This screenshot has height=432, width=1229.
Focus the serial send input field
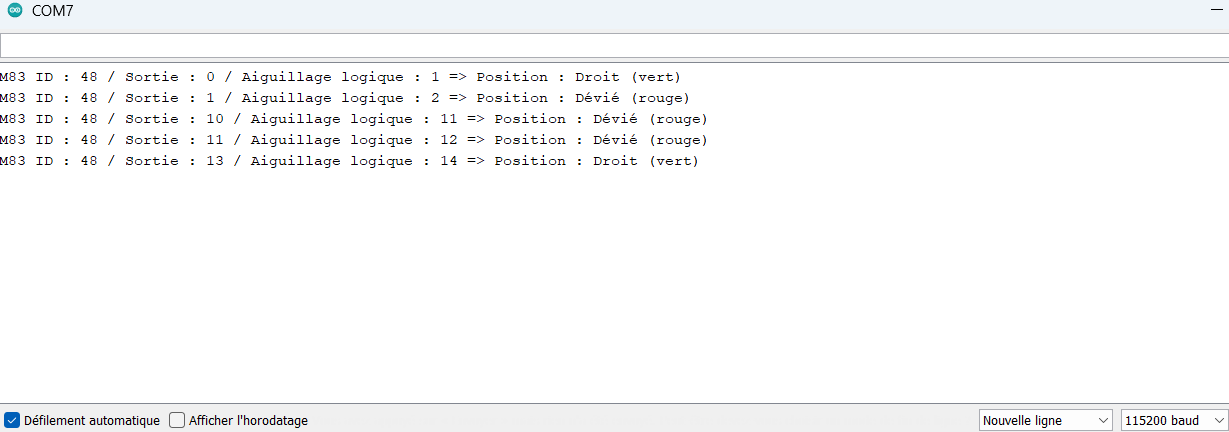pyautogui.click(x=614, y=46)
